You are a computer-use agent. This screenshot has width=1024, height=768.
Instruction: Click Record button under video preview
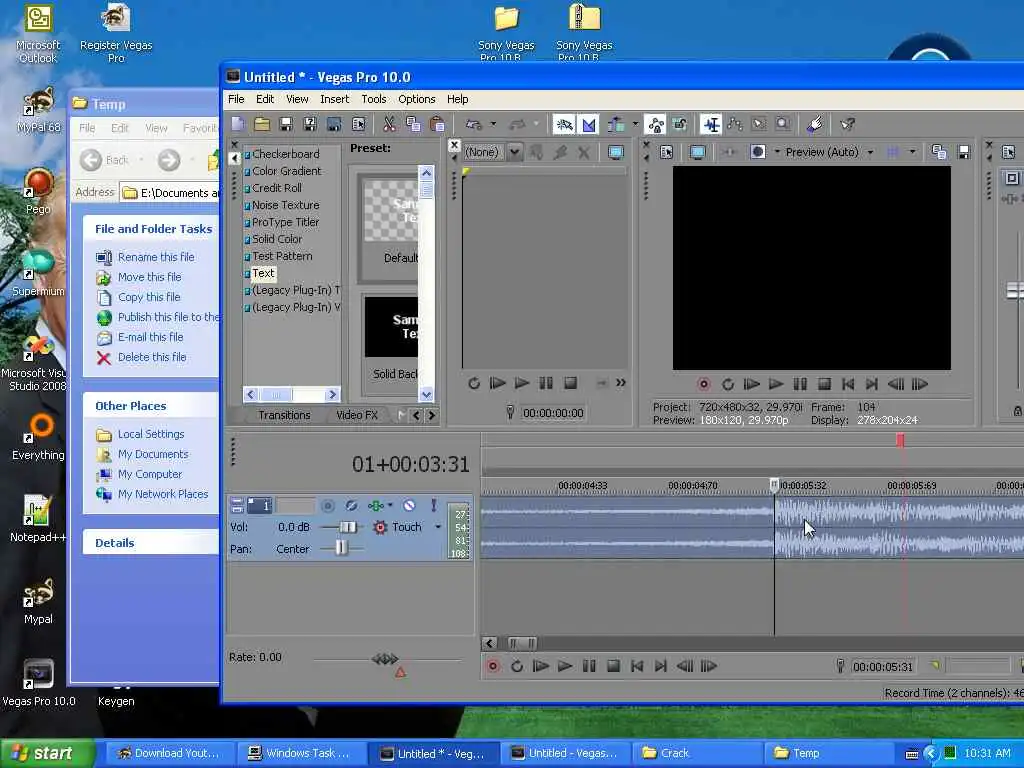click(703, 384)
